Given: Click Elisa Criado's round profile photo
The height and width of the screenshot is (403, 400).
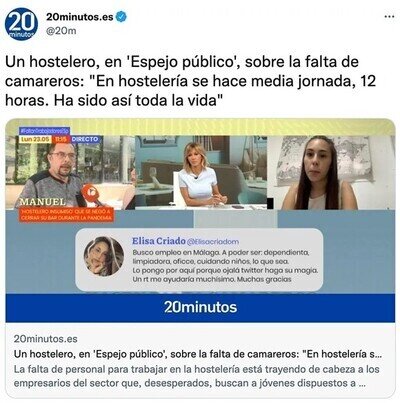Looking at the screenshot, I should (104, 256).
